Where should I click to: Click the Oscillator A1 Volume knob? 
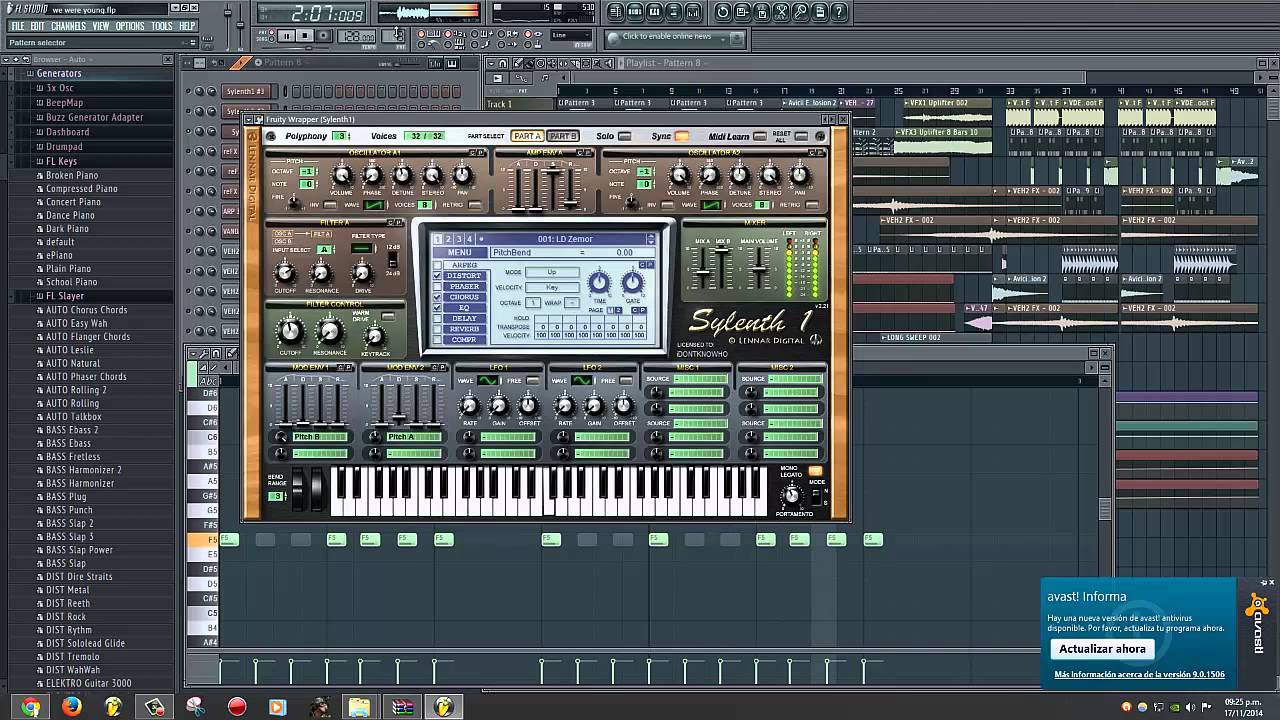(x=342, y=177)
